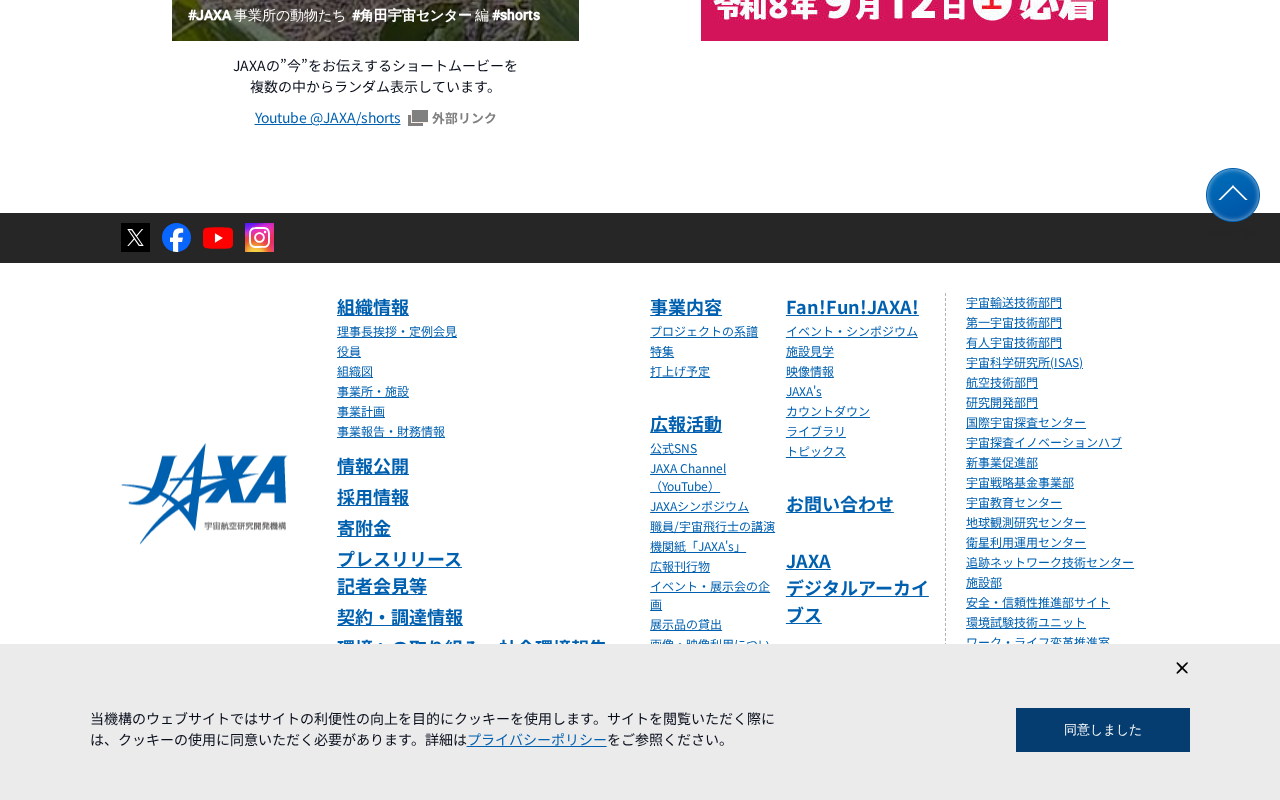Open the X (Twitter) social icon
This screenshot has width=1280, height=800.
click(x=135, y=238)
